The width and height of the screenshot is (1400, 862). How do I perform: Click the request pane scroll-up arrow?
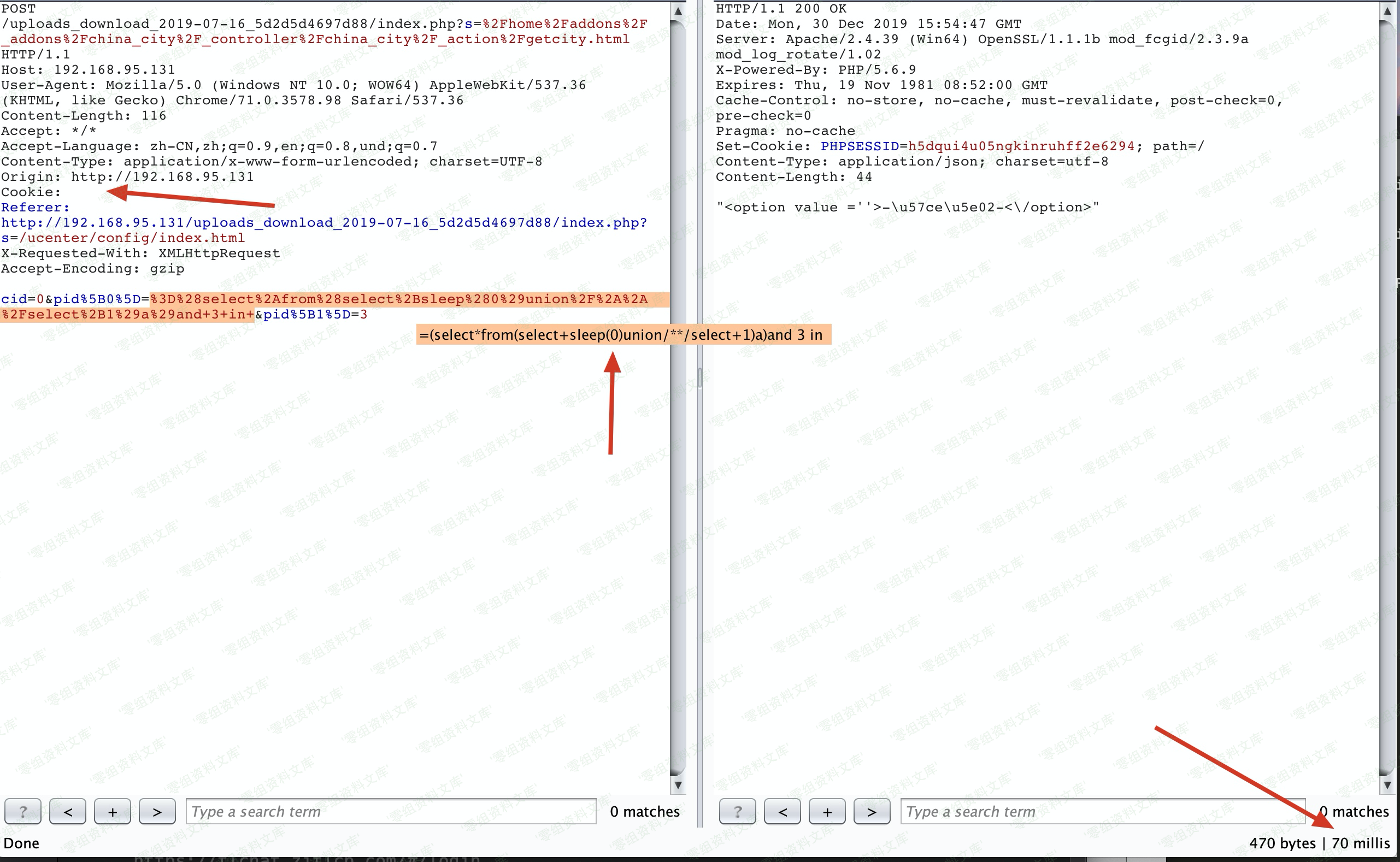click(x=678, y=11)
